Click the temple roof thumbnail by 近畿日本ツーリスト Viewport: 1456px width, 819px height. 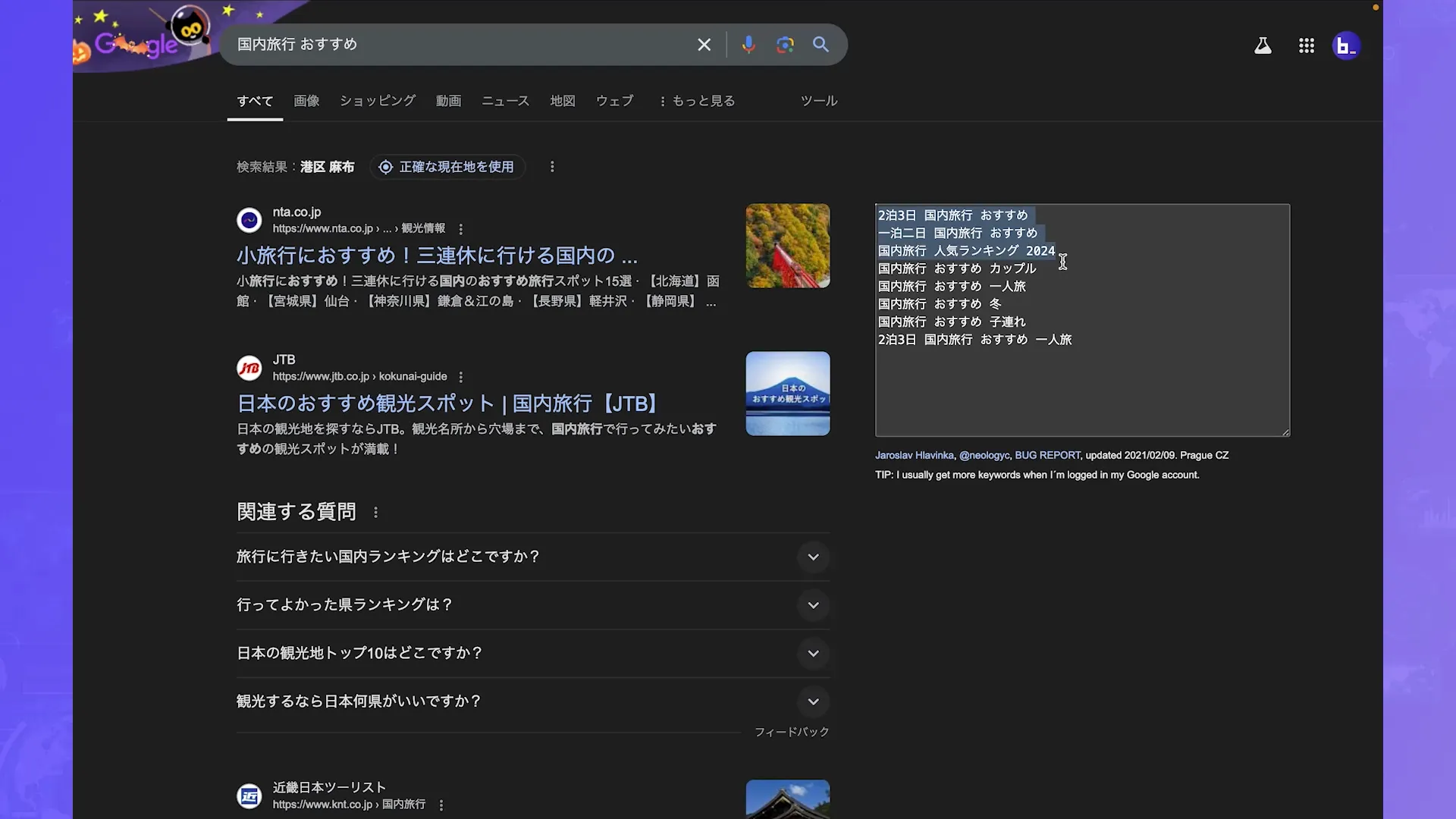[x=788, y=799]
